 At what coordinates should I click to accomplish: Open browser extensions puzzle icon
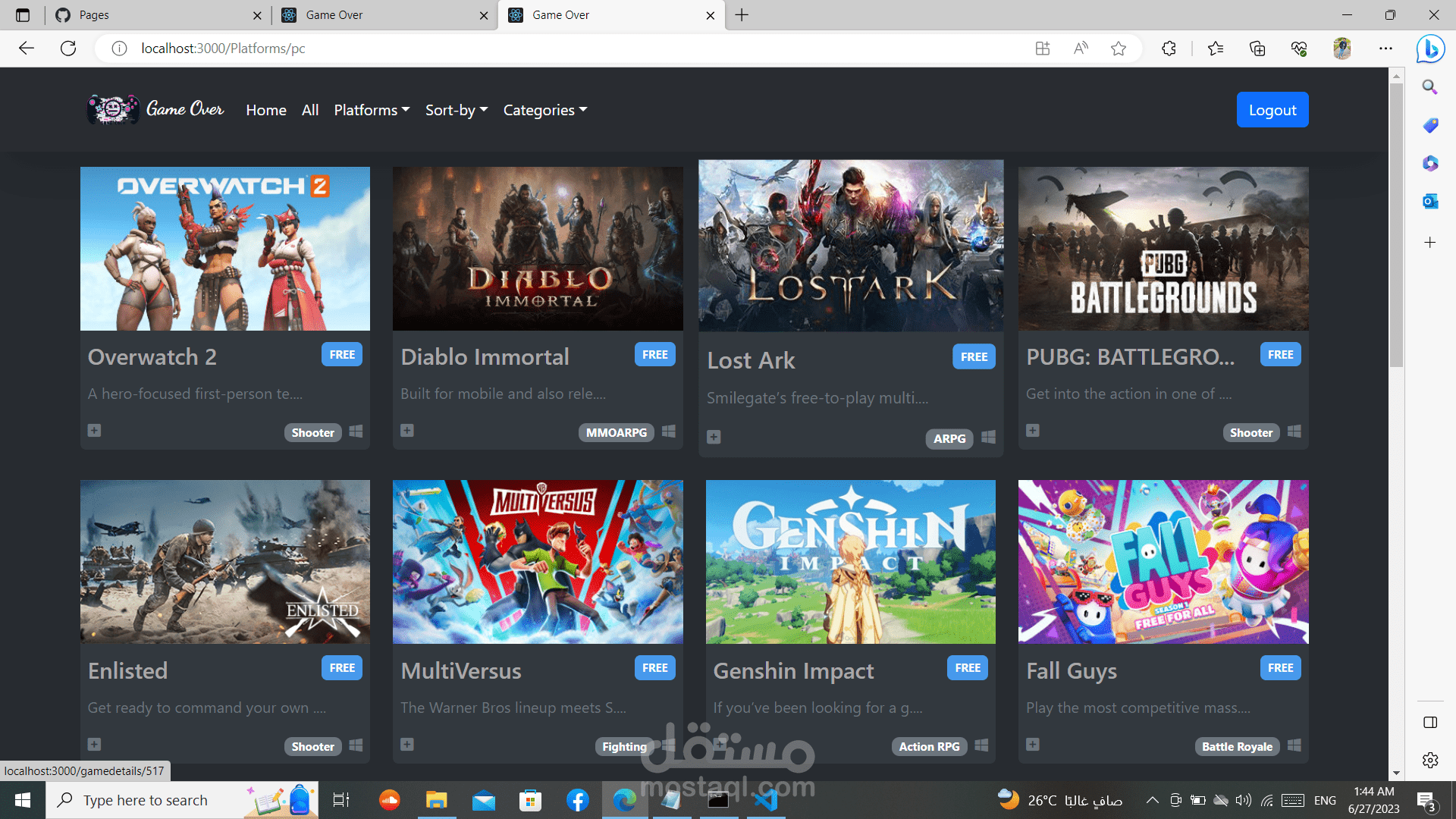(1169, 49)
